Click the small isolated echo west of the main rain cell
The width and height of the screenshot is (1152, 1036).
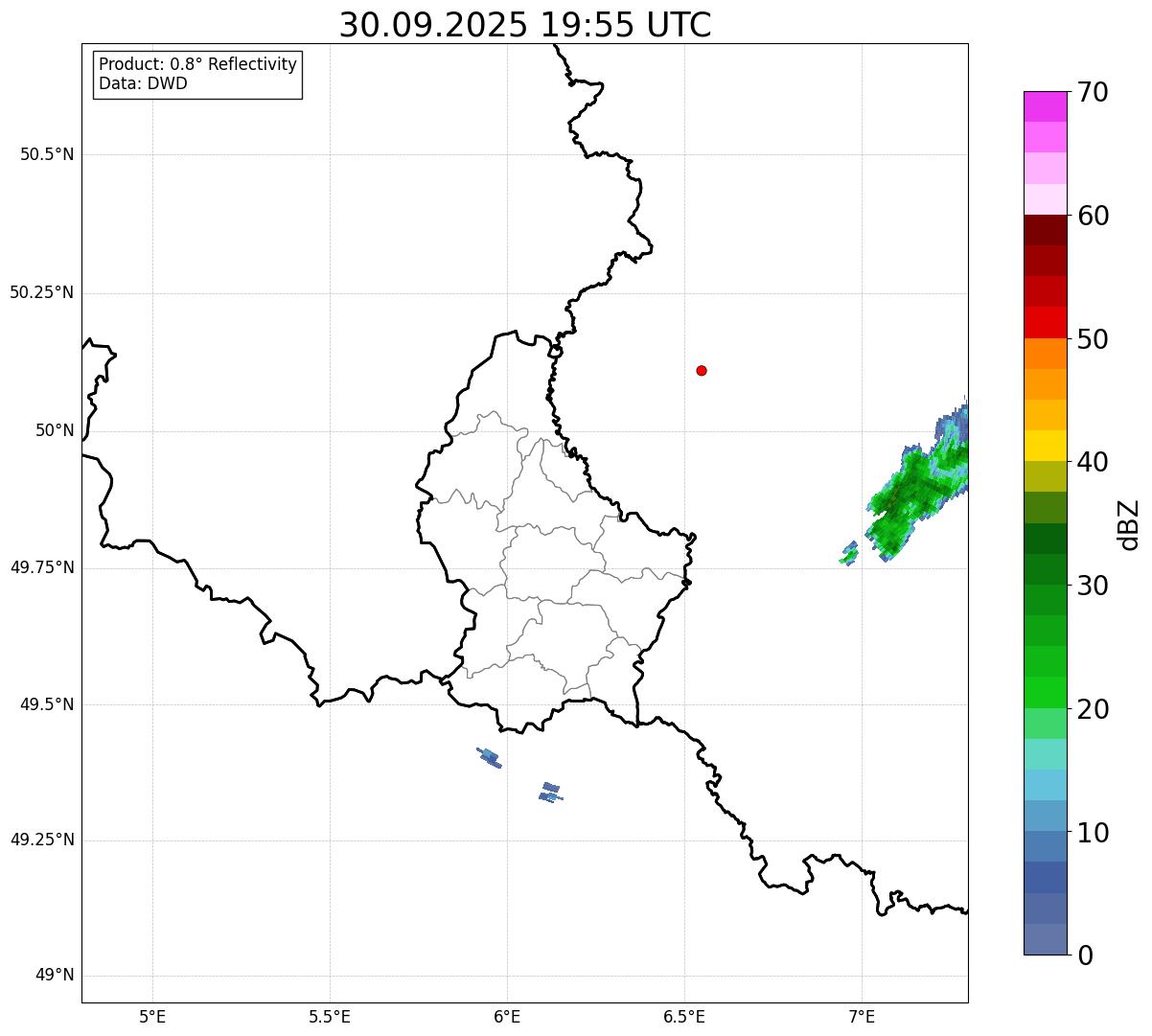[x=849, y=554]
